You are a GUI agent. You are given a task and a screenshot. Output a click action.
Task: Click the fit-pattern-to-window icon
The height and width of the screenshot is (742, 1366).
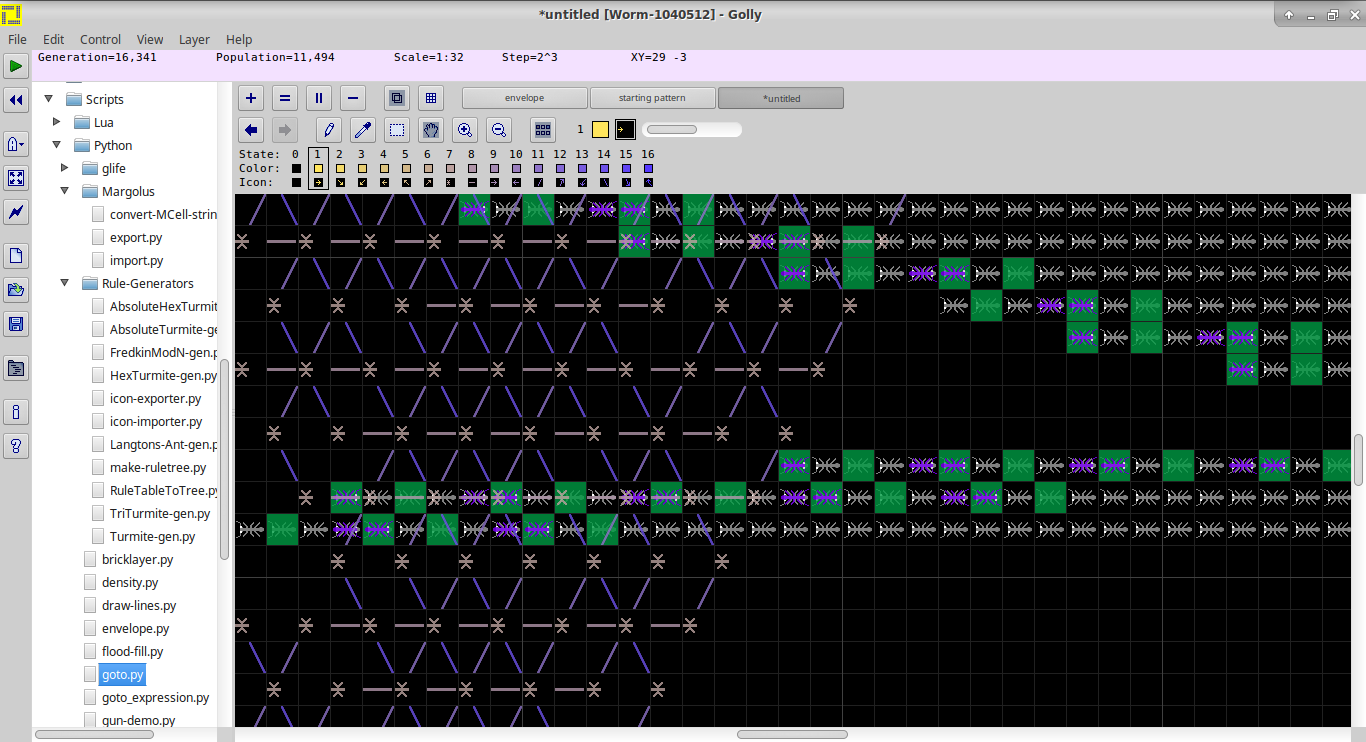[x=15, y=178]
